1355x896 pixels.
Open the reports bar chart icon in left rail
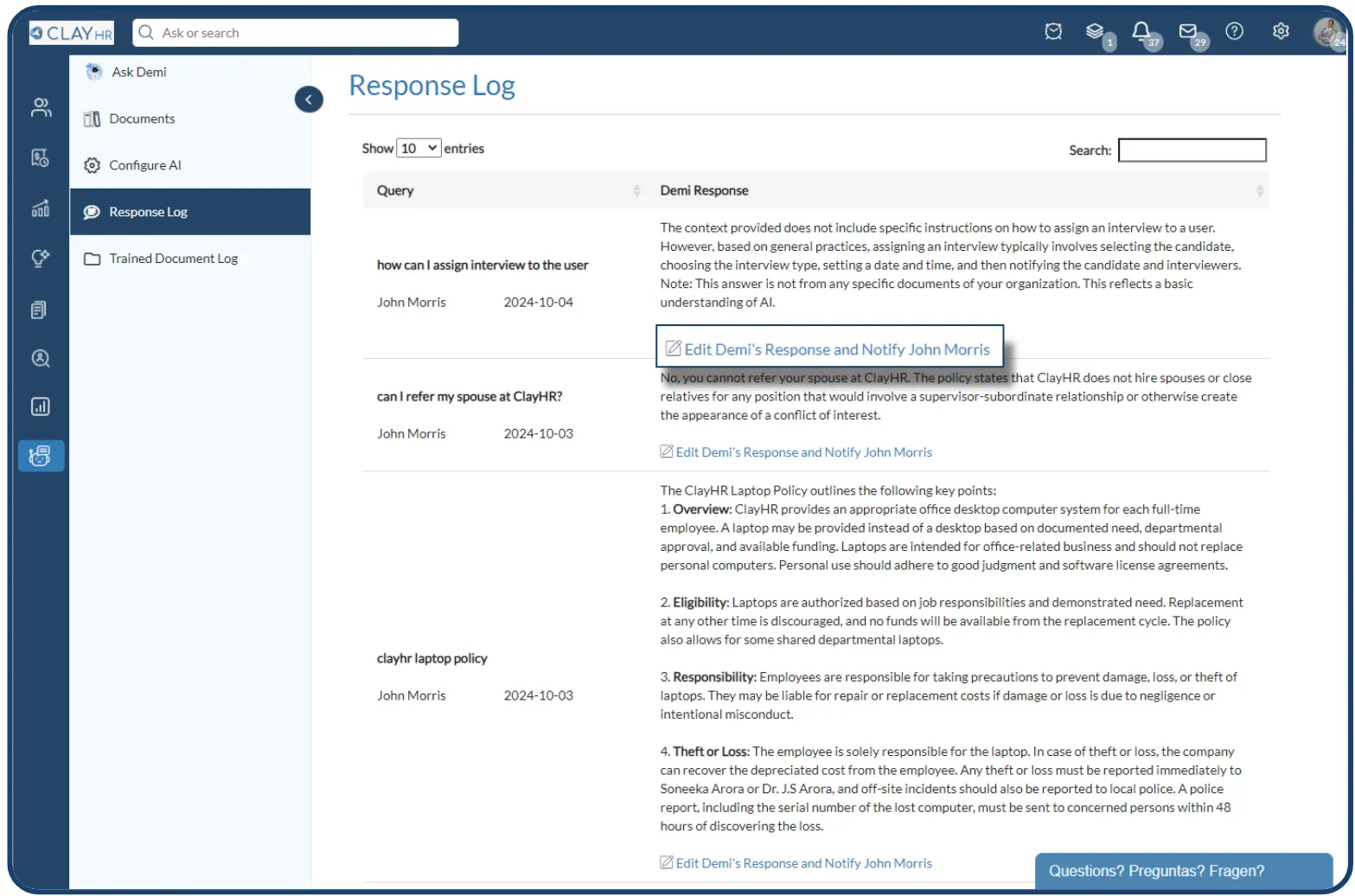[41, 406]
